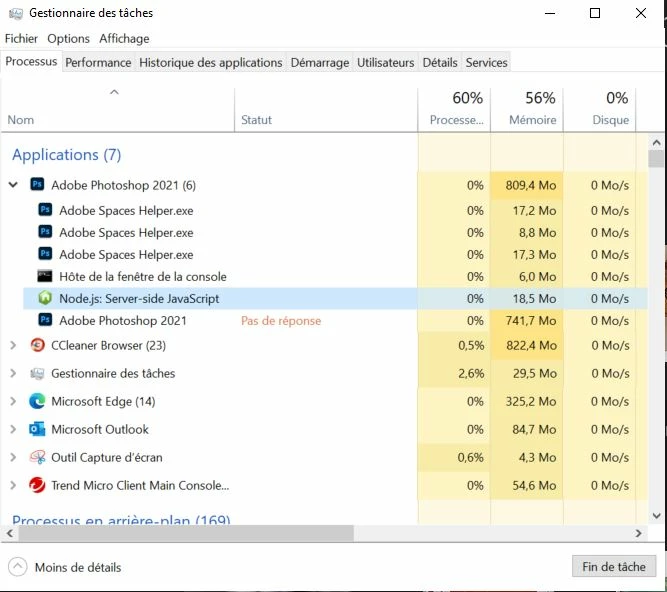This screenshot has height=592, width=667.
Task: Click the Microsoft Edge icon
Action: [x=37, y=401]
